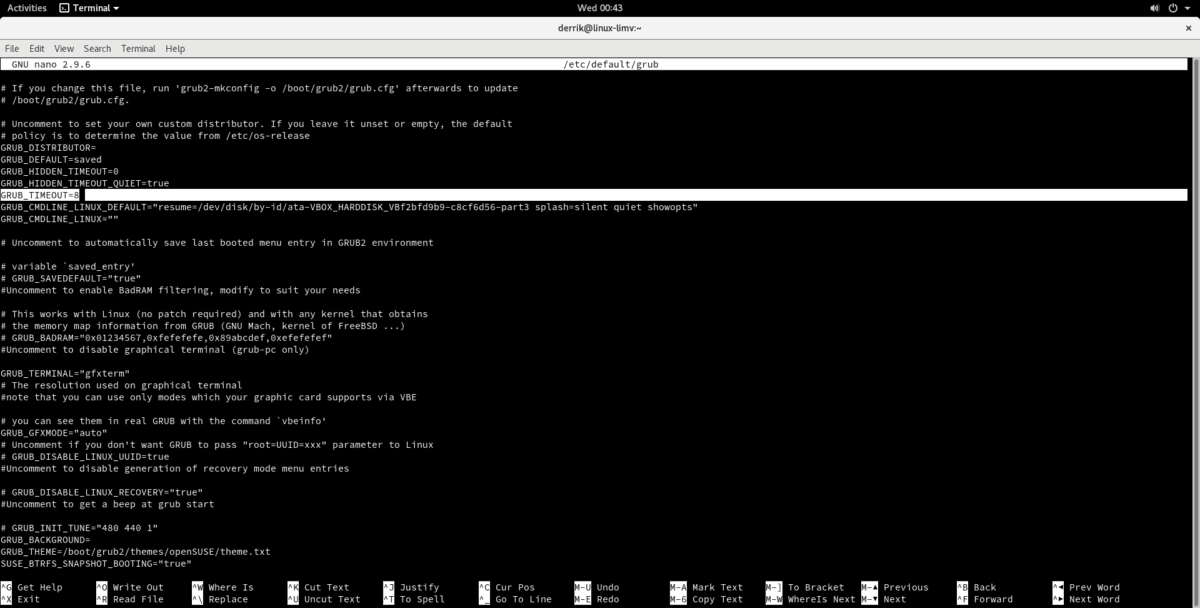
Task: Click the ^C Cur Pos shortcut
Action: coord(507,588)
